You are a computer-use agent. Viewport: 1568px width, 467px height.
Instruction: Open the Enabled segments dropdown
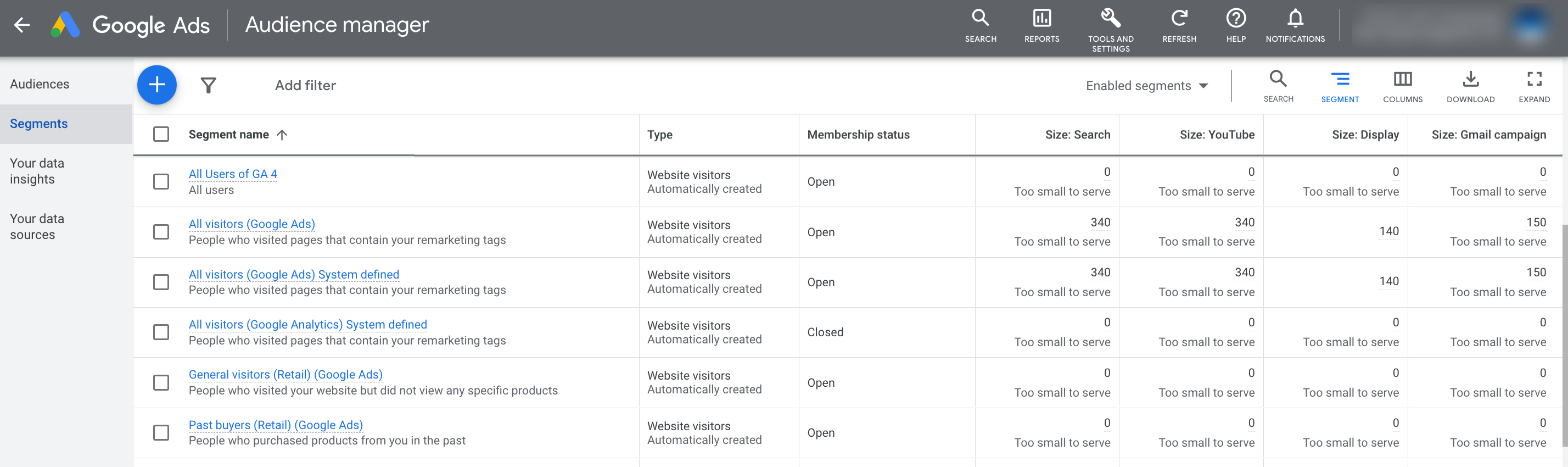pos(1147,86)
